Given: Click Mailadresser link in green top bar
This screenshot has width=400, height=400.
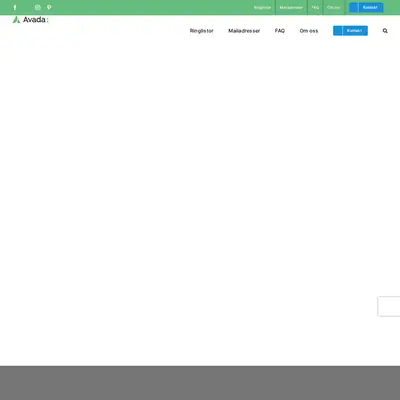Looking at the screenshot, I should coord(291,7).
